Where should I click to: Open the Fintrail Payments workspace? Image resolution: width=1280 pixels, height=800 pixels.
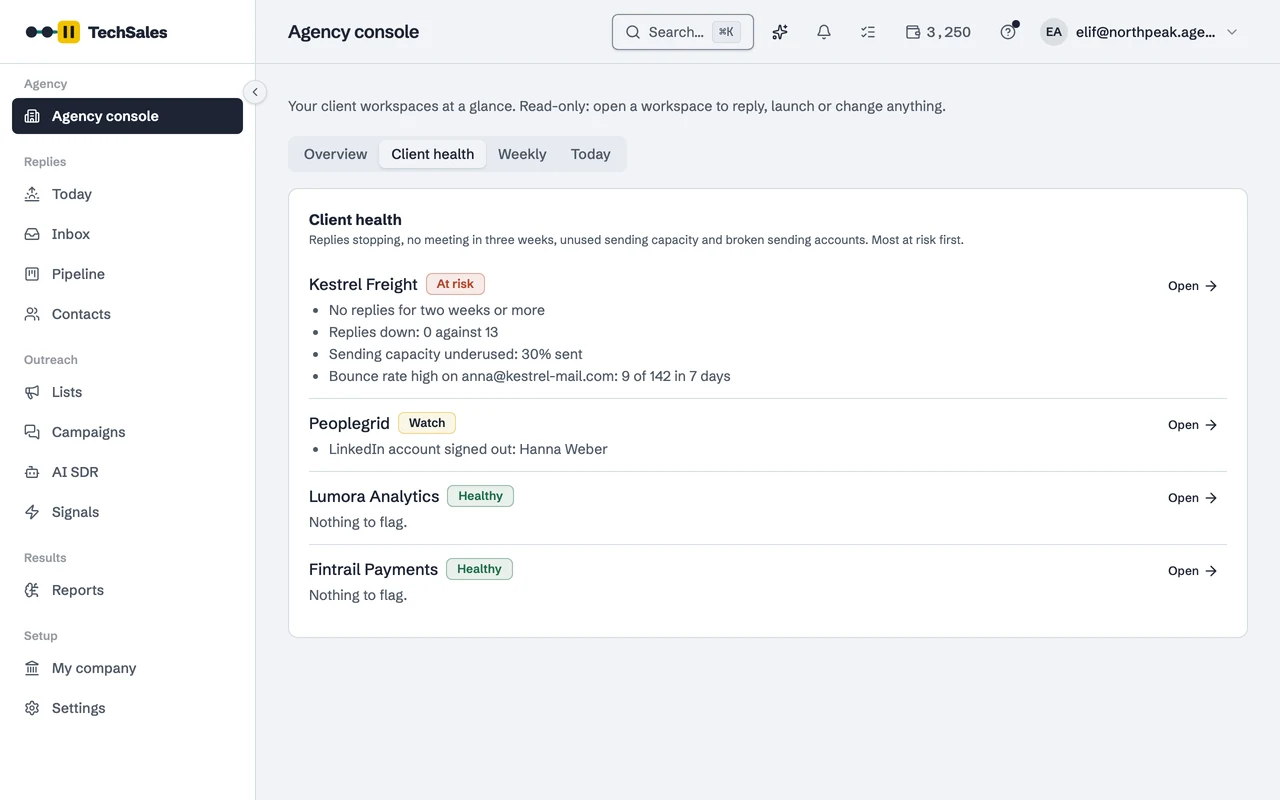(x=1193, y=571)
